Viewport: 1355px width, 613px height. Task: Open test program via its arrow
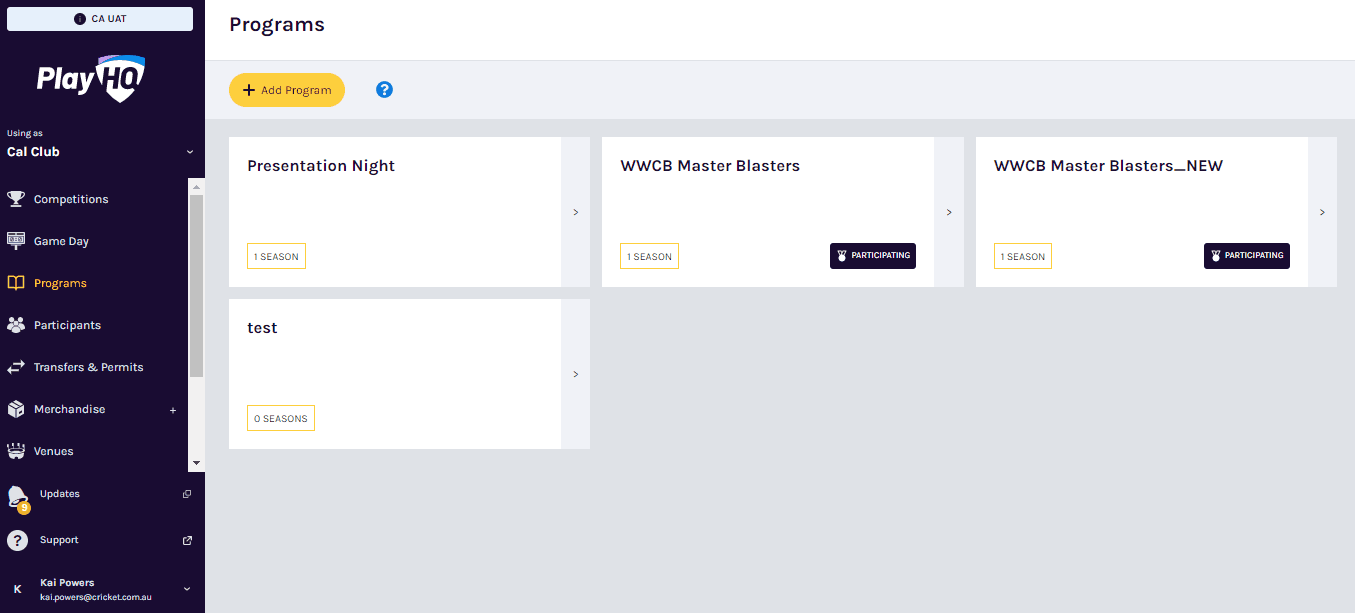point(576,374)
